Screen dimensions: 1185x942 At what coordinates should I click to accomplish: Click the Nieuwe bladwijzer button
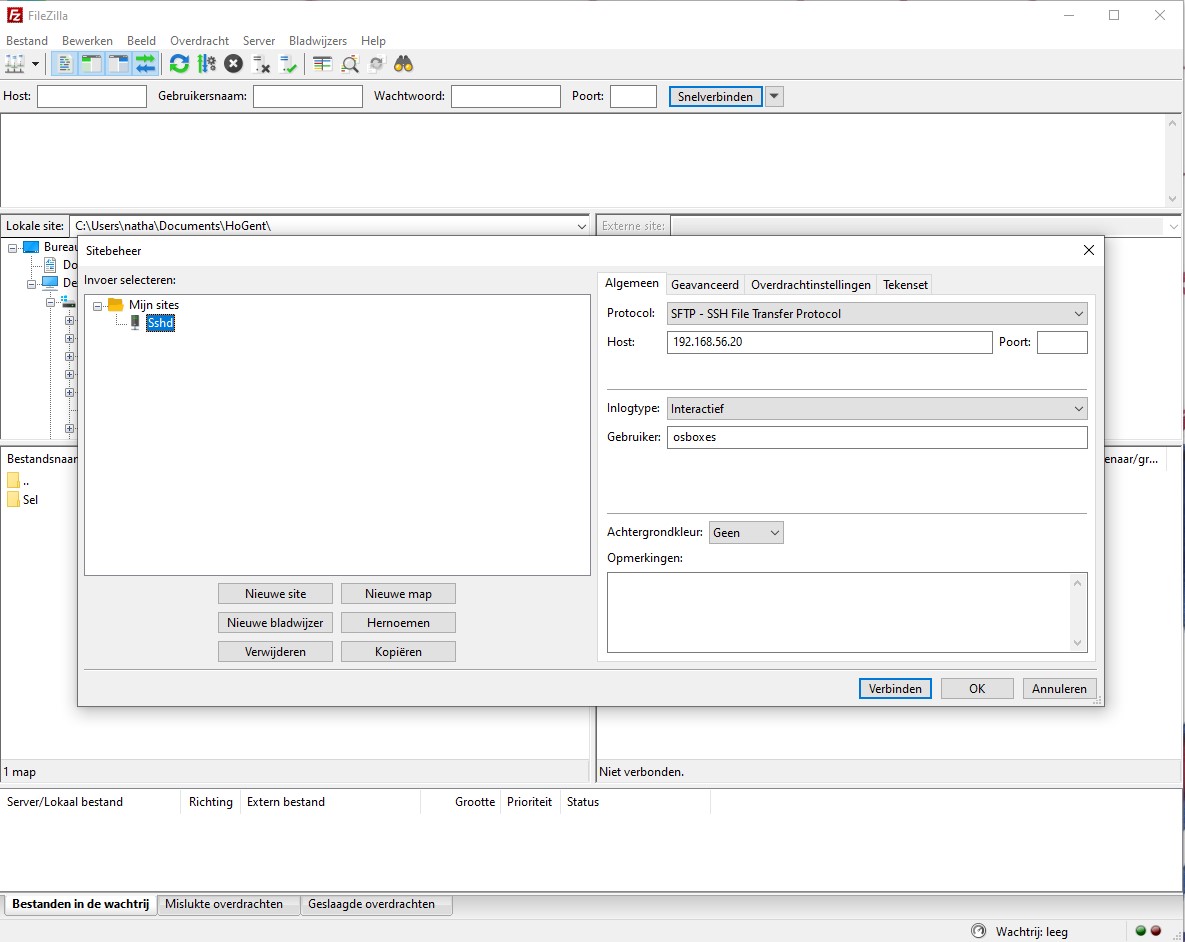pos(275,623)
